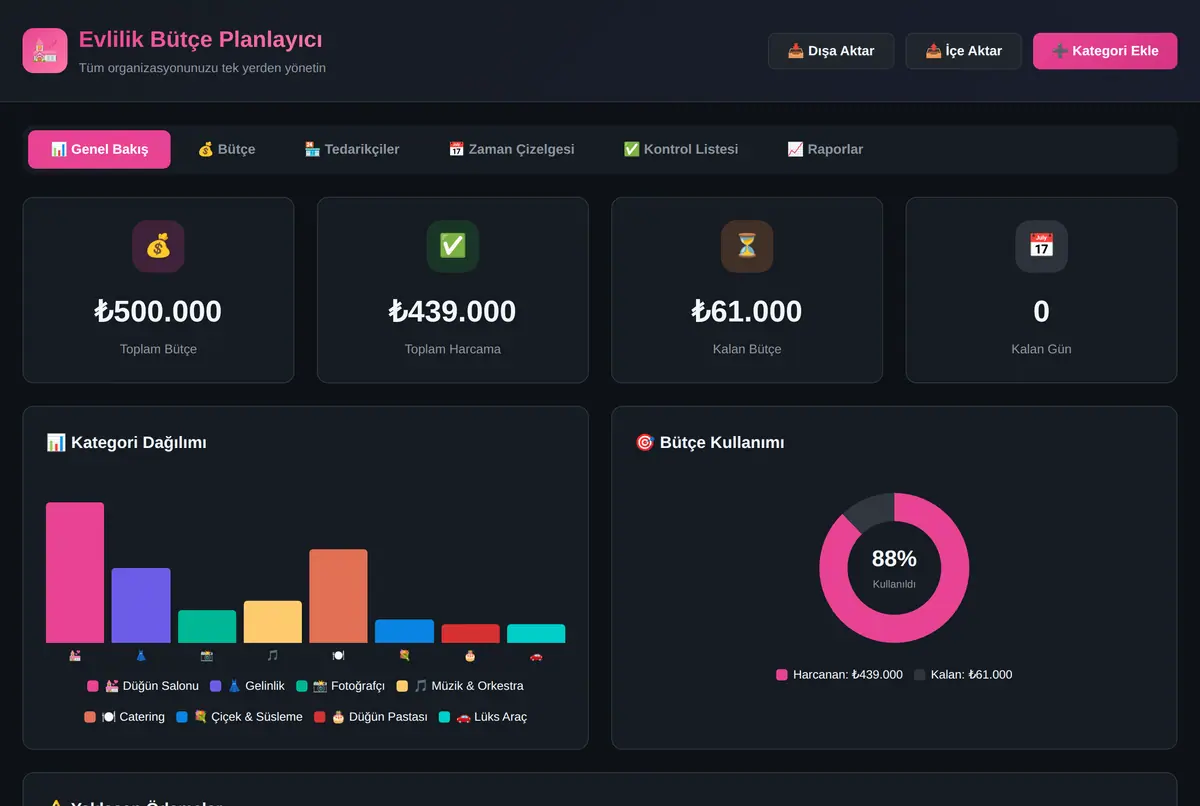Click the money bag icon on Toplam Bütçe card
Image resolution: width=1200 pixels, height=806 pixels.
pos(158,246)
